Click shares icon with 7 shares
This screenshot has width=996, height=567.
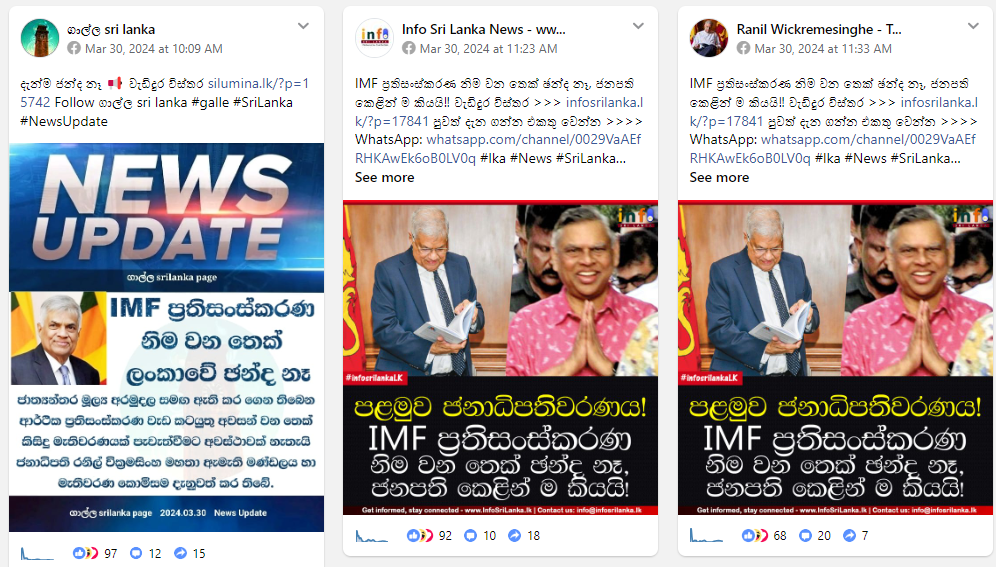click(x=849, y=536)
